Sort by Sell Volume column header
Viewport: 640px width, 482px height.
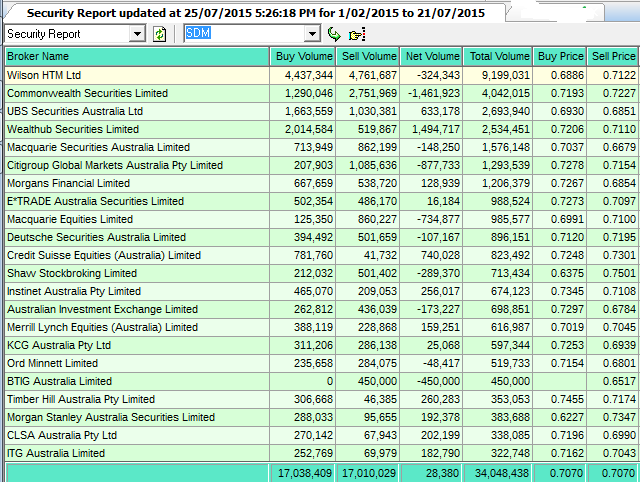pos(367,56)
